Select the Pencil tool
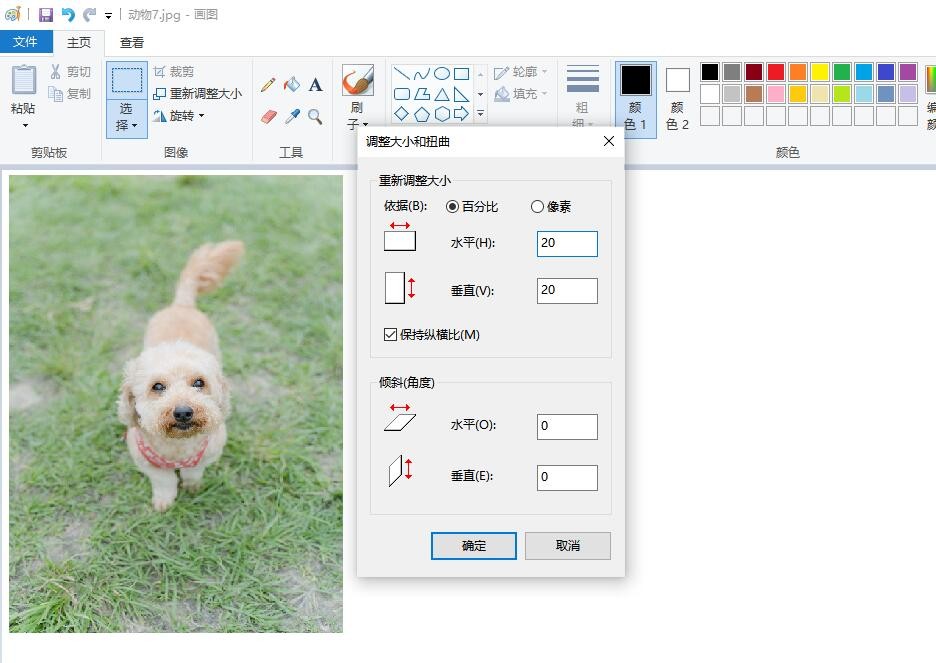This screenshot has width=936, height=663. (x=268, y=85)
